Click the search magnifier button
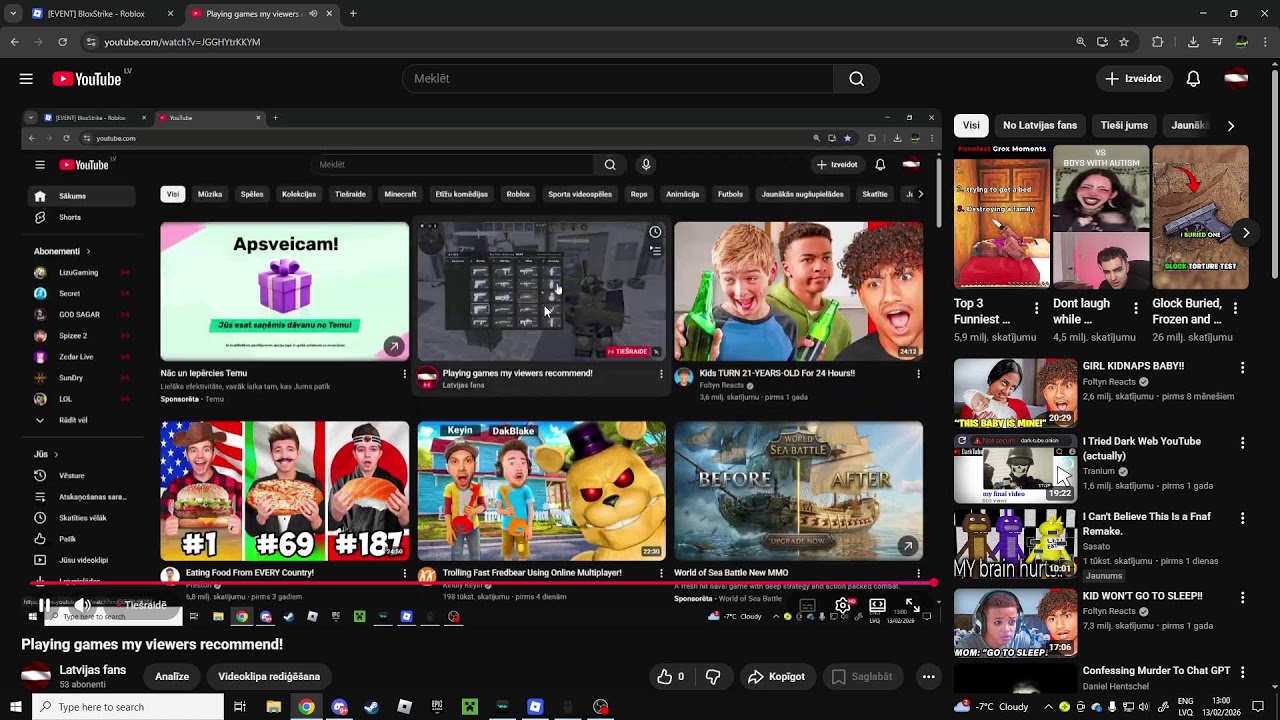This screenshot has width=1280, height=720. [x=856, y=79]
